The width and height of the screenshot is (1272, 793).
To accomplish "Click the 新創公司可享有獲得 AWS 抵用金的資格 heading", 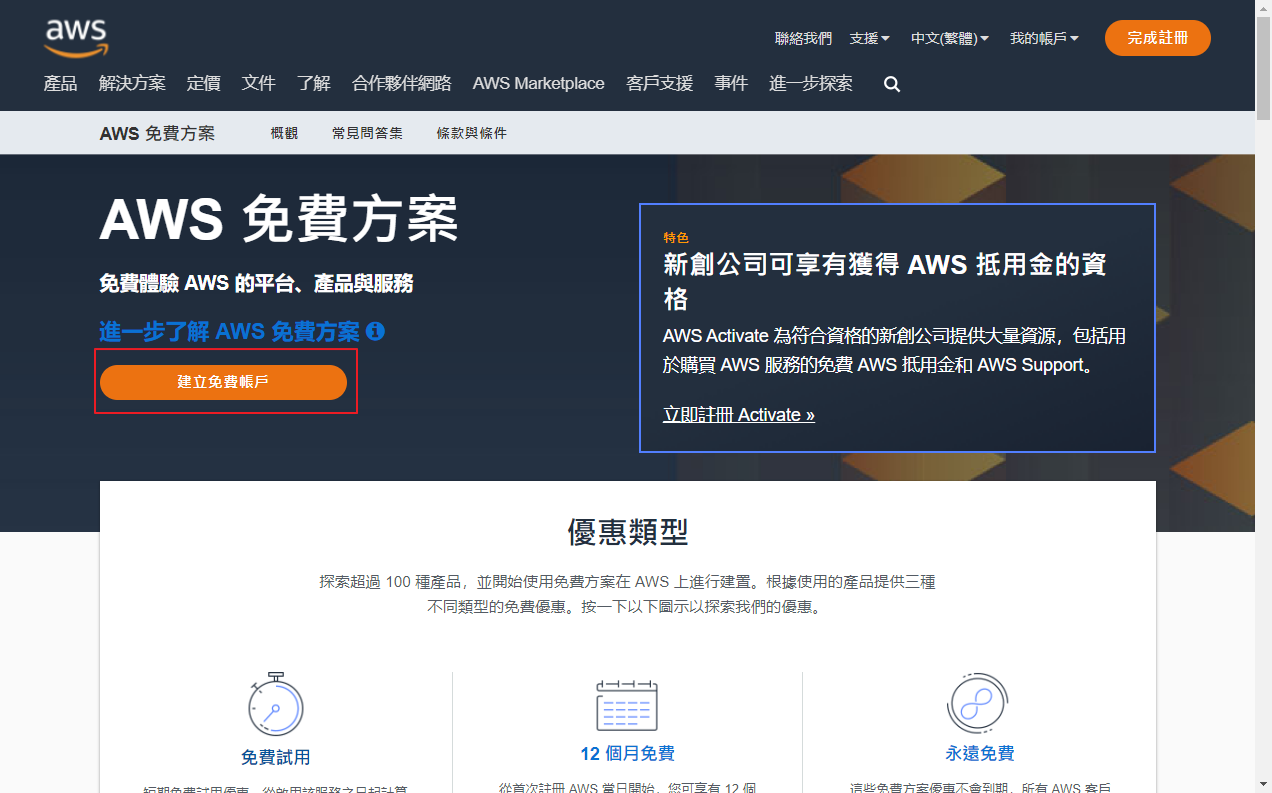I will click(x=885, y=281).
